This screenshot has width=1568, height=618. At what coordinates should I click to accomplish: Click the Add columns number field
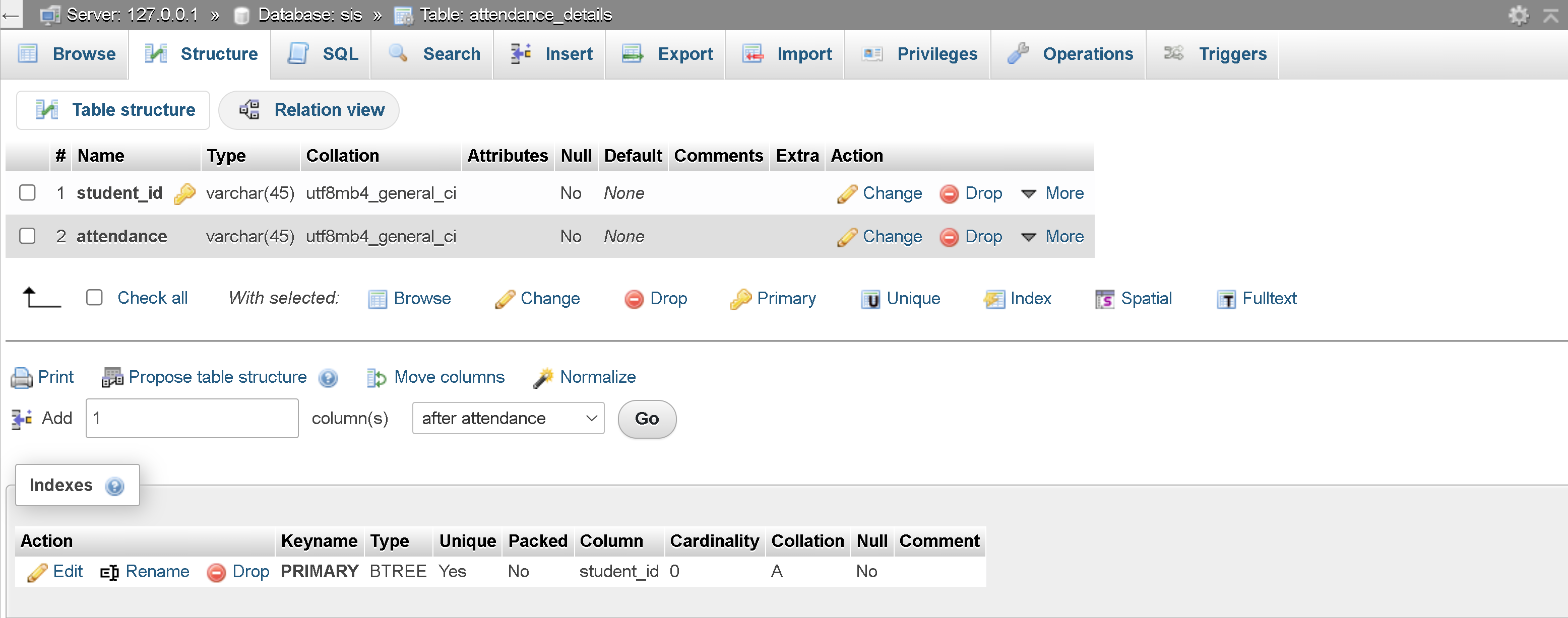pyautogui.click(x=193, y=419)
